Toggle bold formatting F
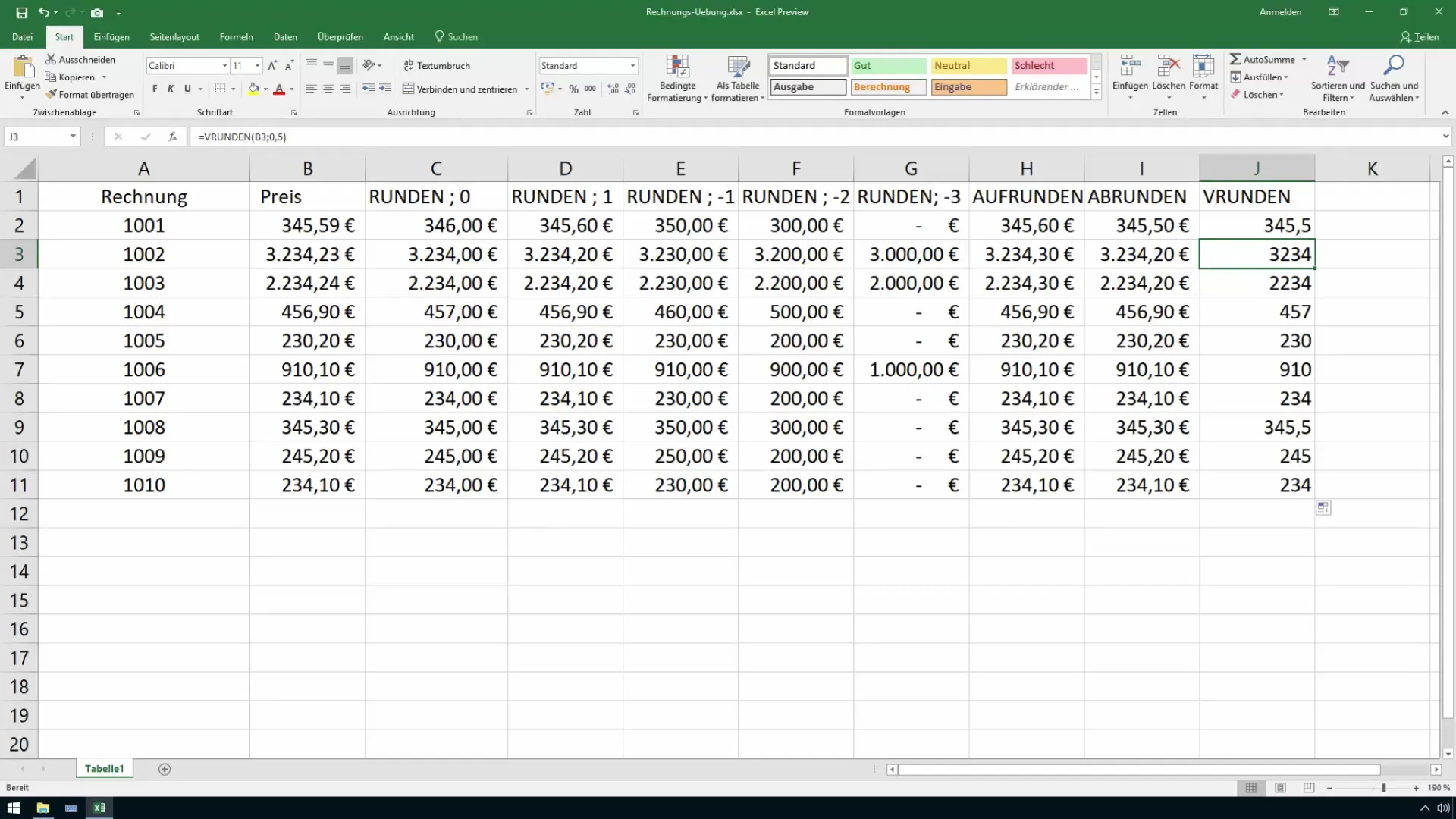Image resolution: width=1456 pixels, height=819 pixels. (155, 89)
